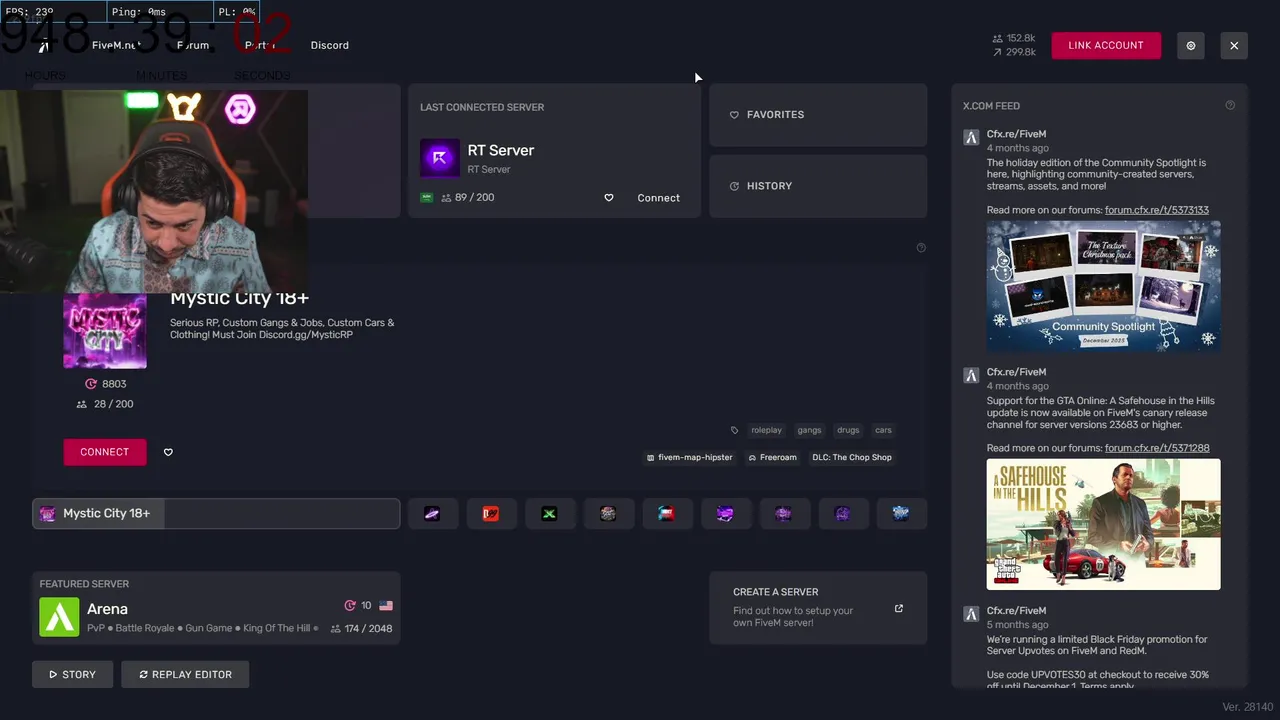
Task: Click the clock icon beside History
Action: pos(734,186)
